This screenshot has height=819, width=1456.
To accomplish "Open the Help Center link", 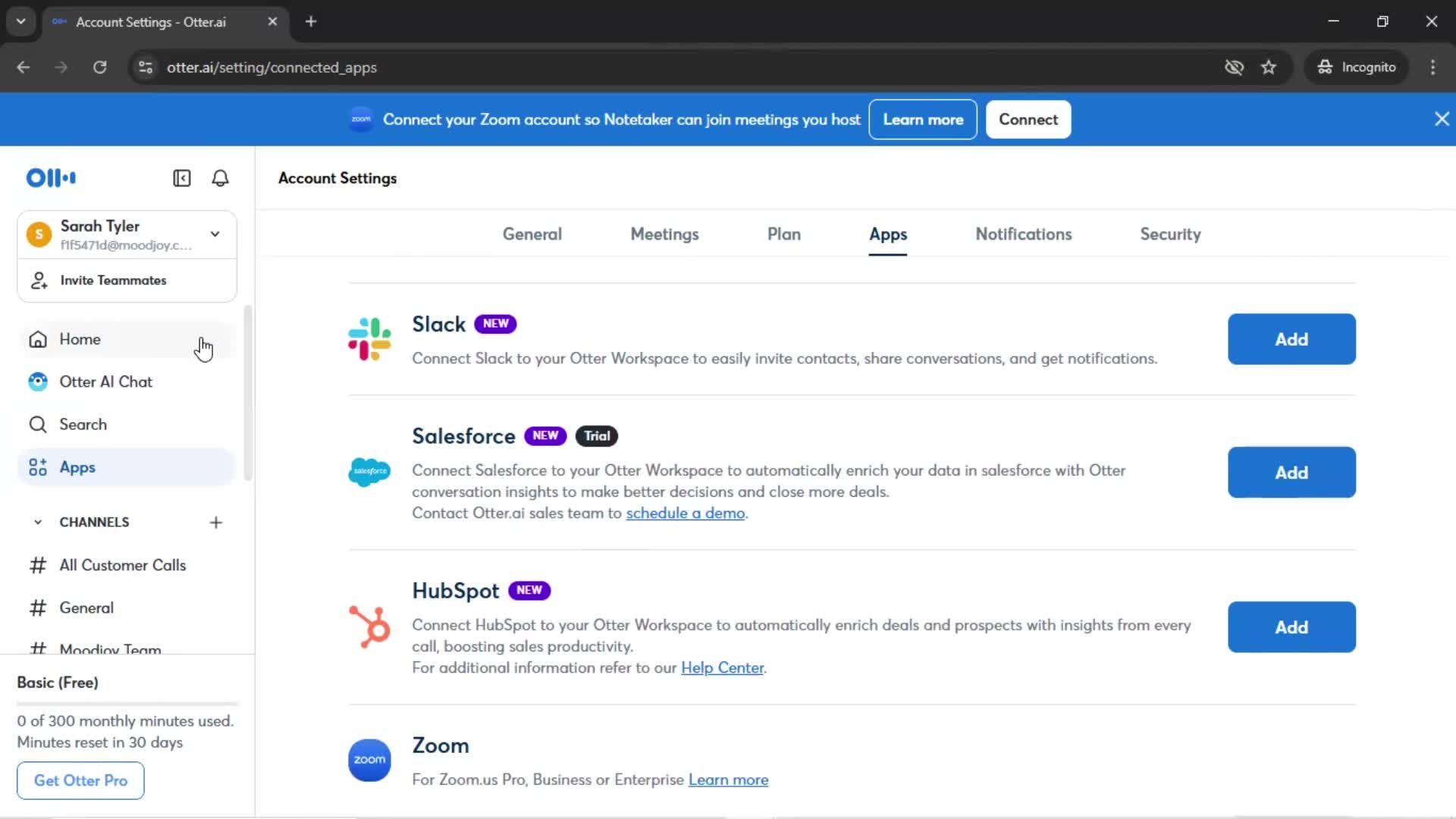I will 722,668.
